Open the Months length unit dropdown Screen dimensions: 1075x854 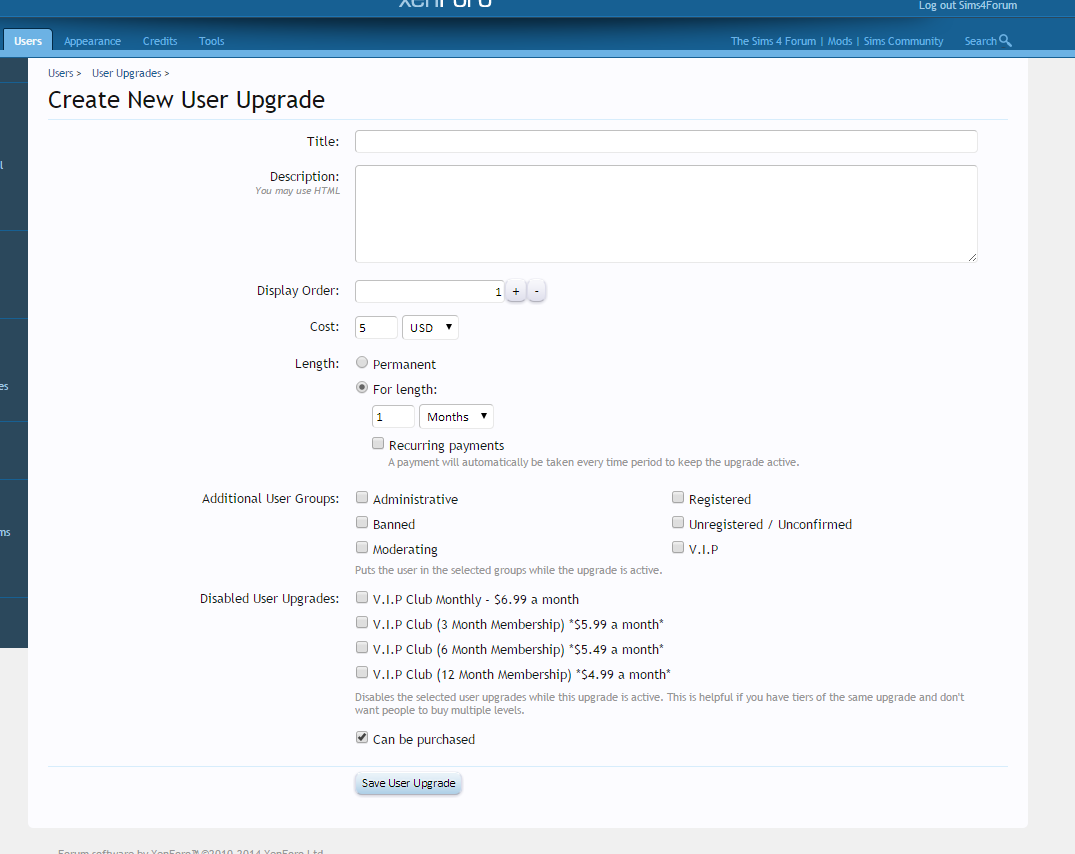click(x=456, y=416)
